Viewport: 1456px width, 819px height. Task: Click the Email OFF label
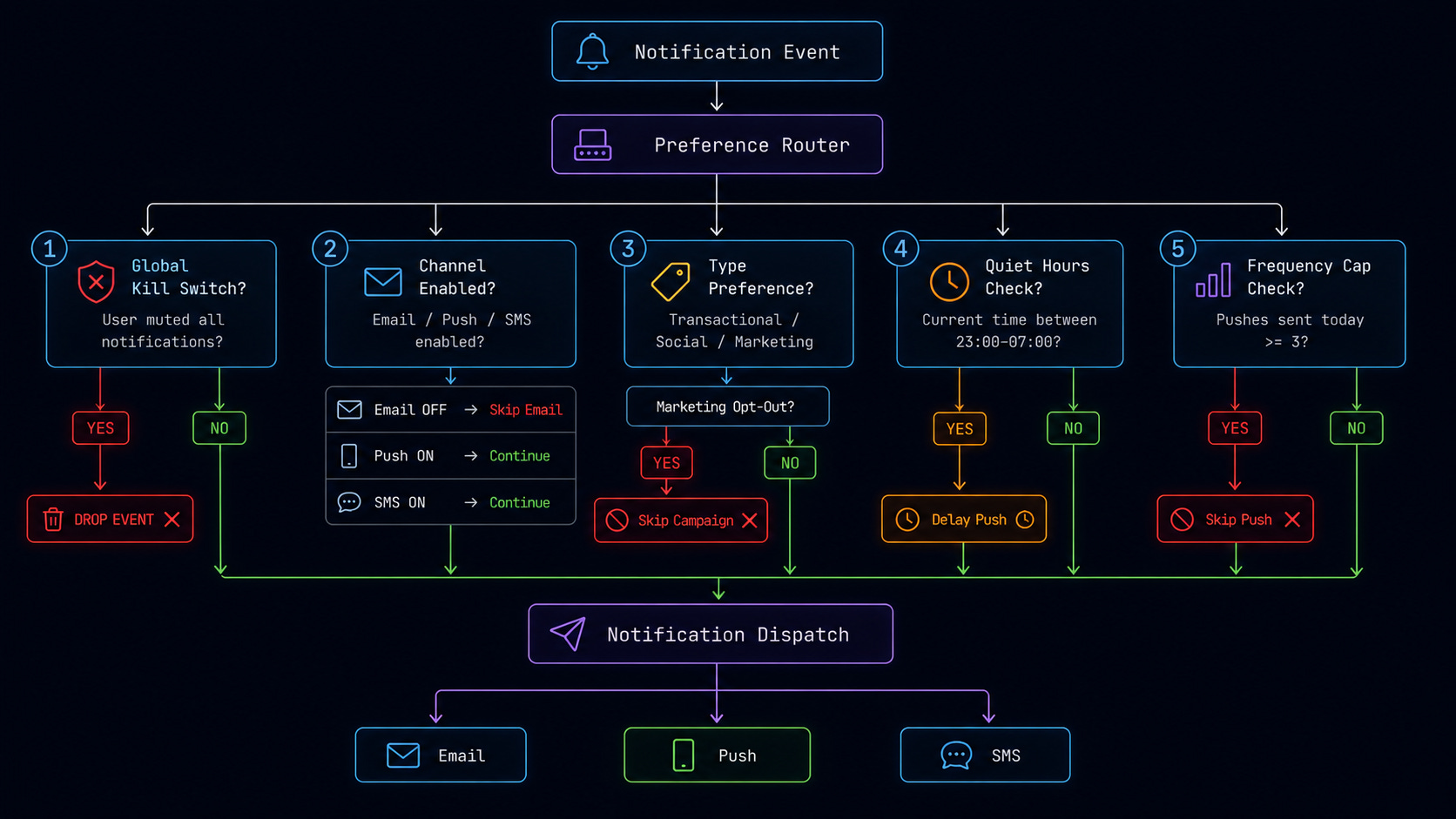click(410, 410)
